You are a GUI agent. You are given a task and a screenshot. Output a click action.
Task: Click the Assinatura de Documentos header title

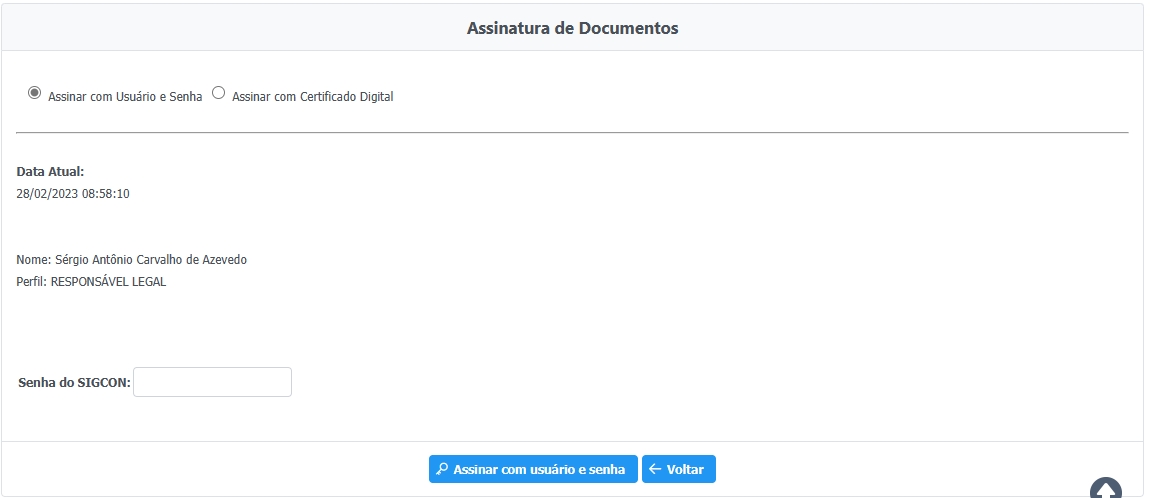click(x=572, y=28)
